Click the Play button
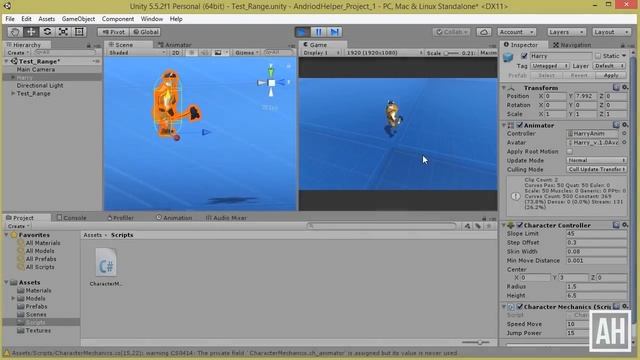 click(x=302, y=32)
